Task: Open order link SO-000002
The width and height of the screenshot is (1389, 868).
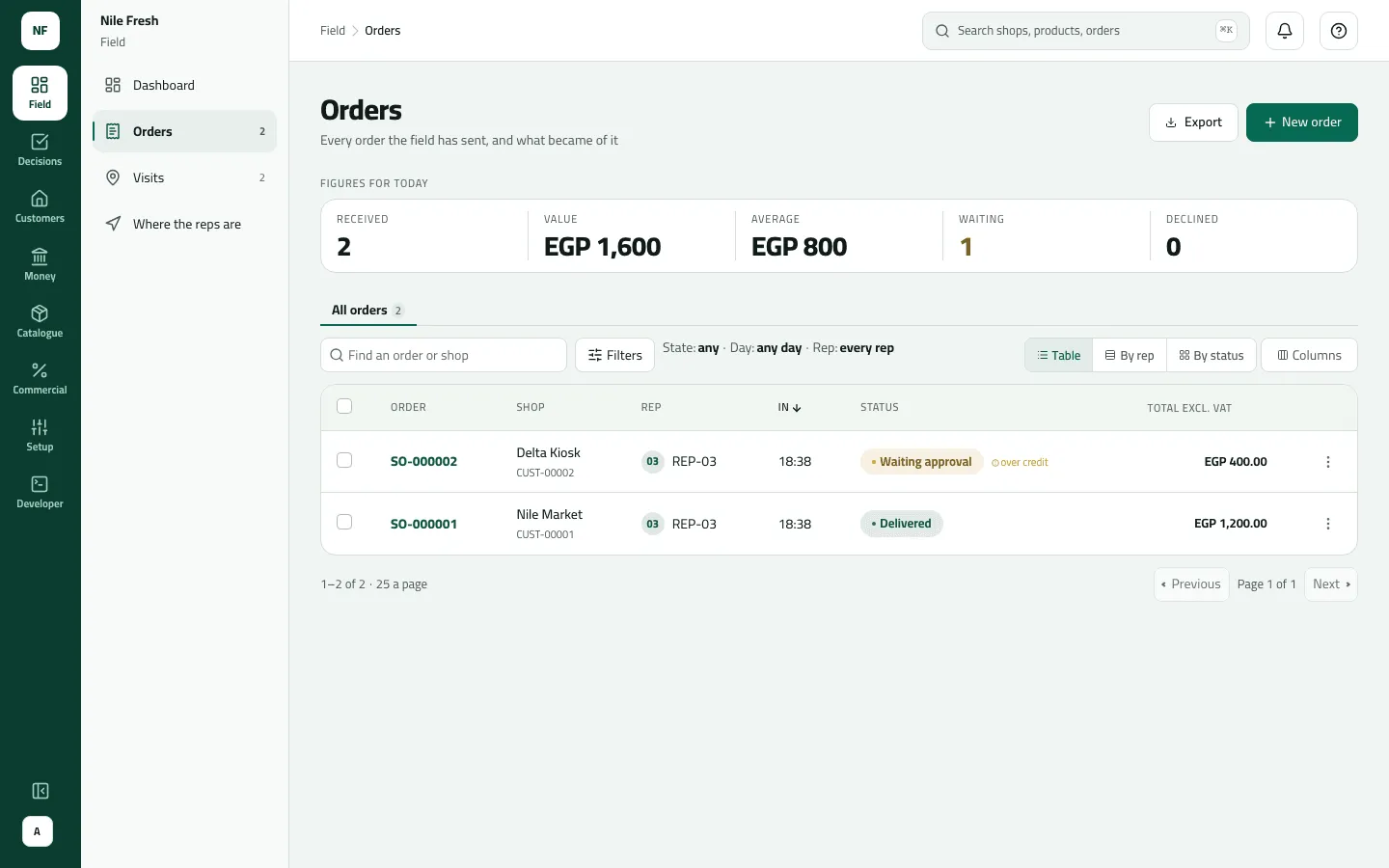Action: [423, 462]
